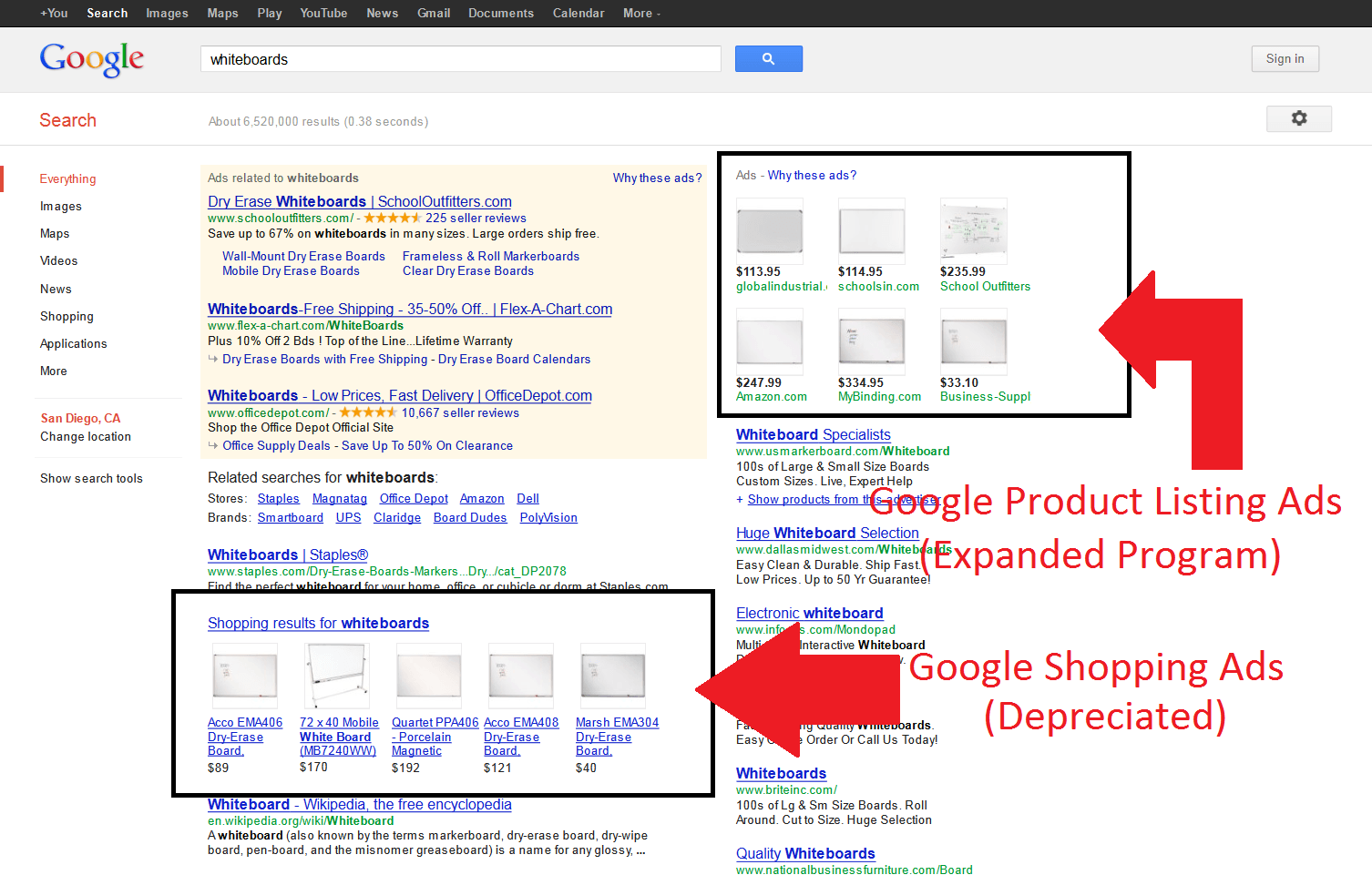This screenshot has width=1372, height=875.
Task: Expand More in the left sidebar
Action: 54,371
